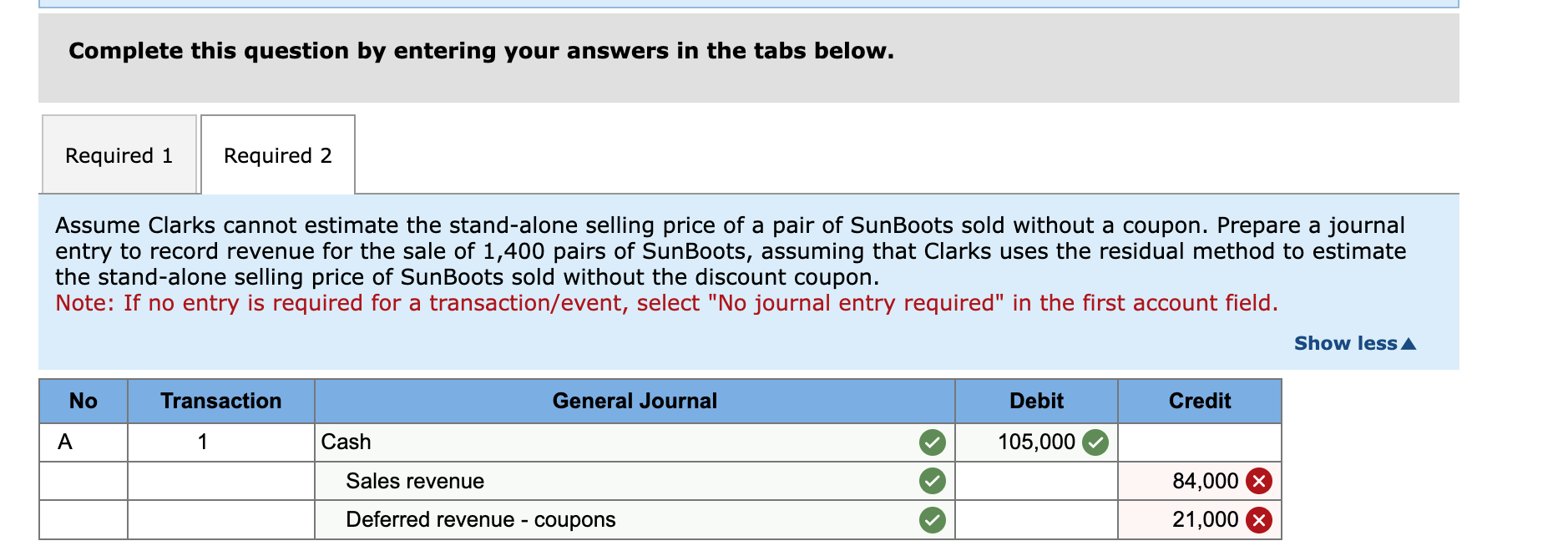Click the upward triangle next to Show less

pyautogui.click(x=1410, y=342)
